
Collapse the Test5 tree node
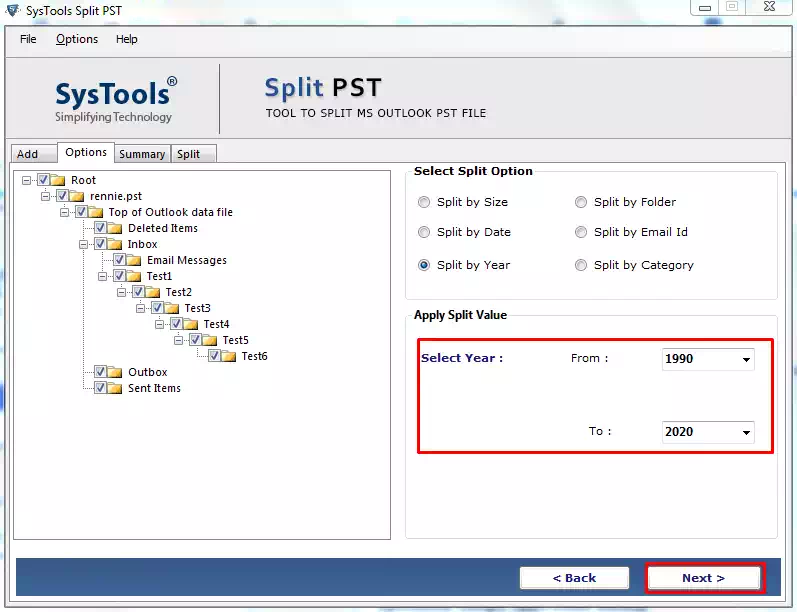[x=178, y=341]
